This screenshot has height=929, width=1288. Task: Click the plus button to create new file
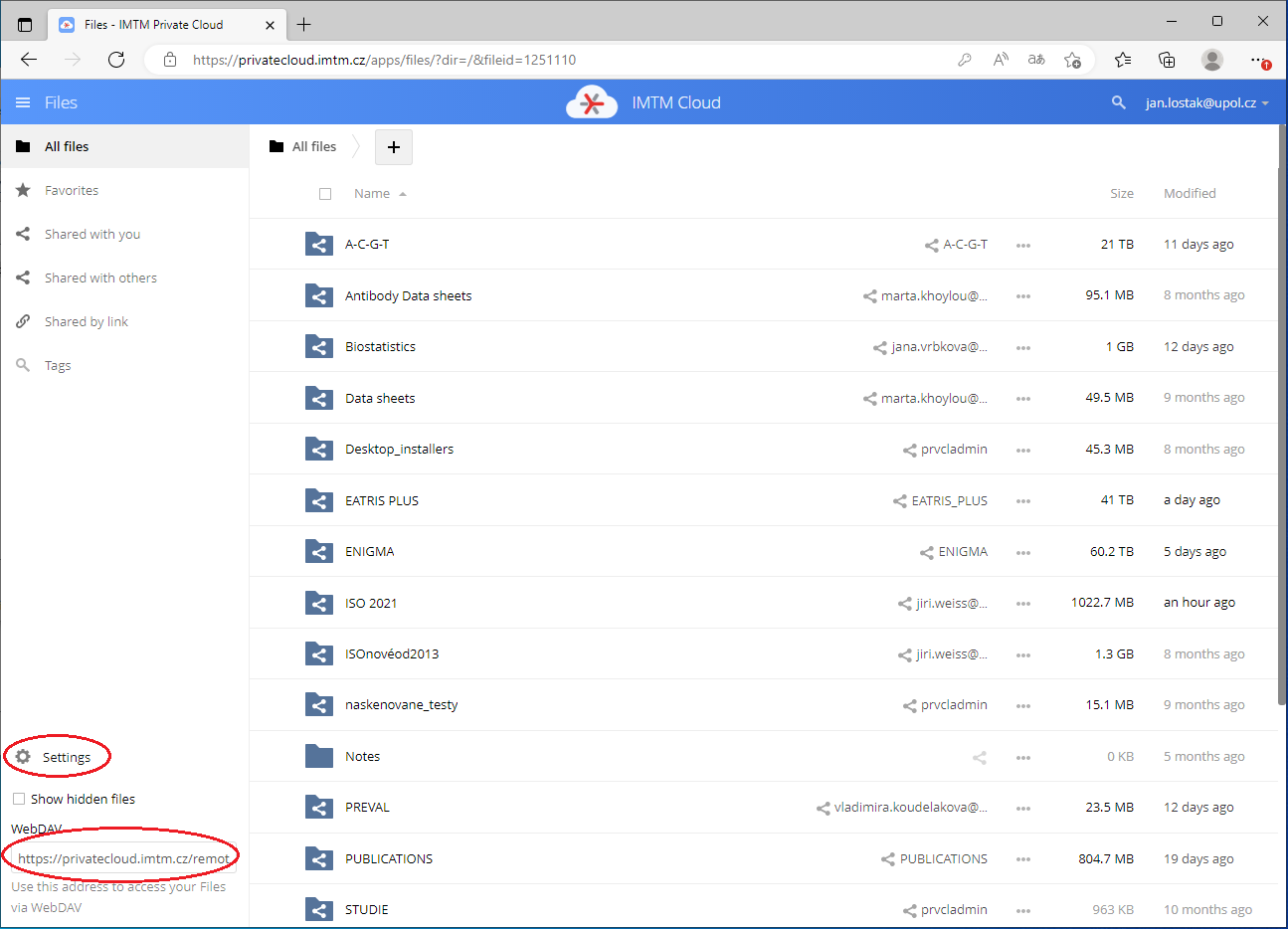(394, 147)
